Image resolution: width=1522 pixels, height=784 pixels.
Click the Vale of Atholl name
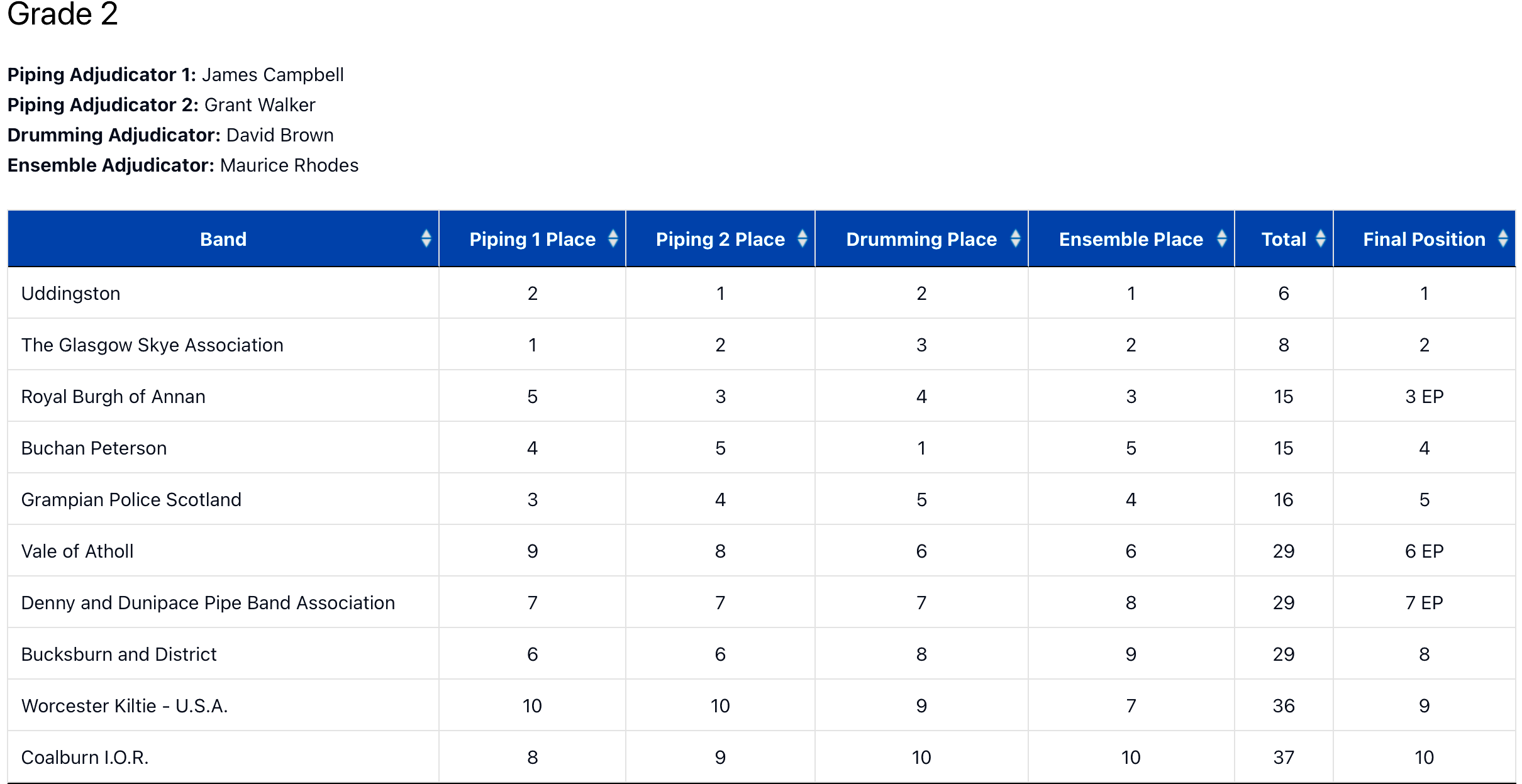pyautogui.click(x=77, y=551)
